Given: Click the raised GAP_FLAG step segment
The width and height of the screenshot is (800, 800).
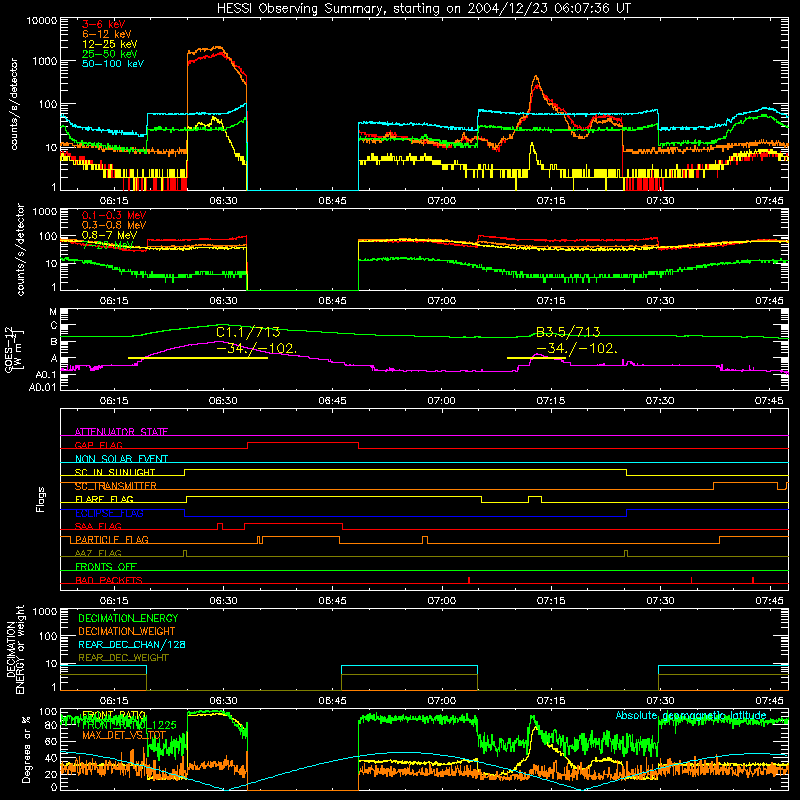Looking at the screenshot, I should click(303, 443).
